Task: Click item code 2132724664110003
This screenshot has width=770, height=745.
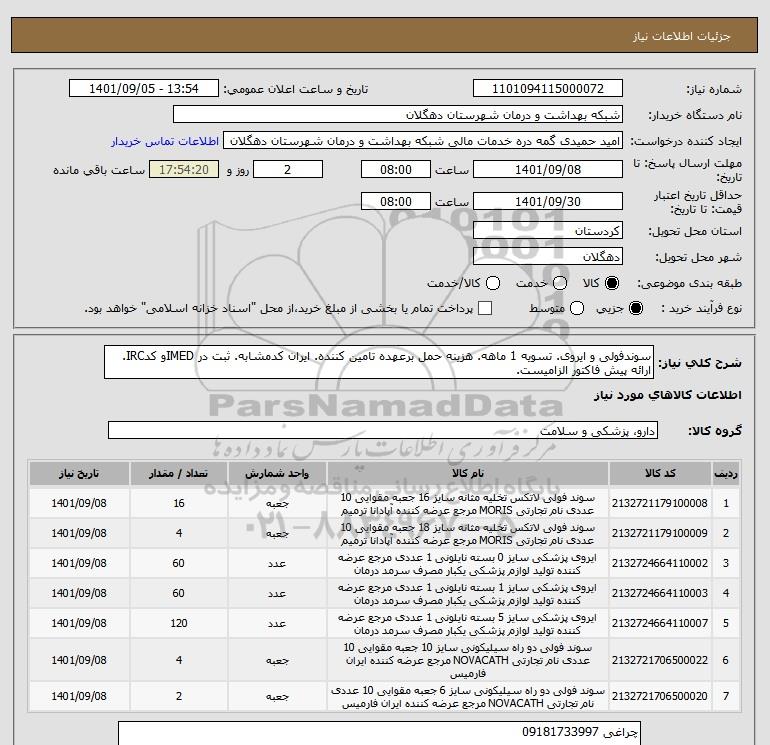Action: [660, 593]
